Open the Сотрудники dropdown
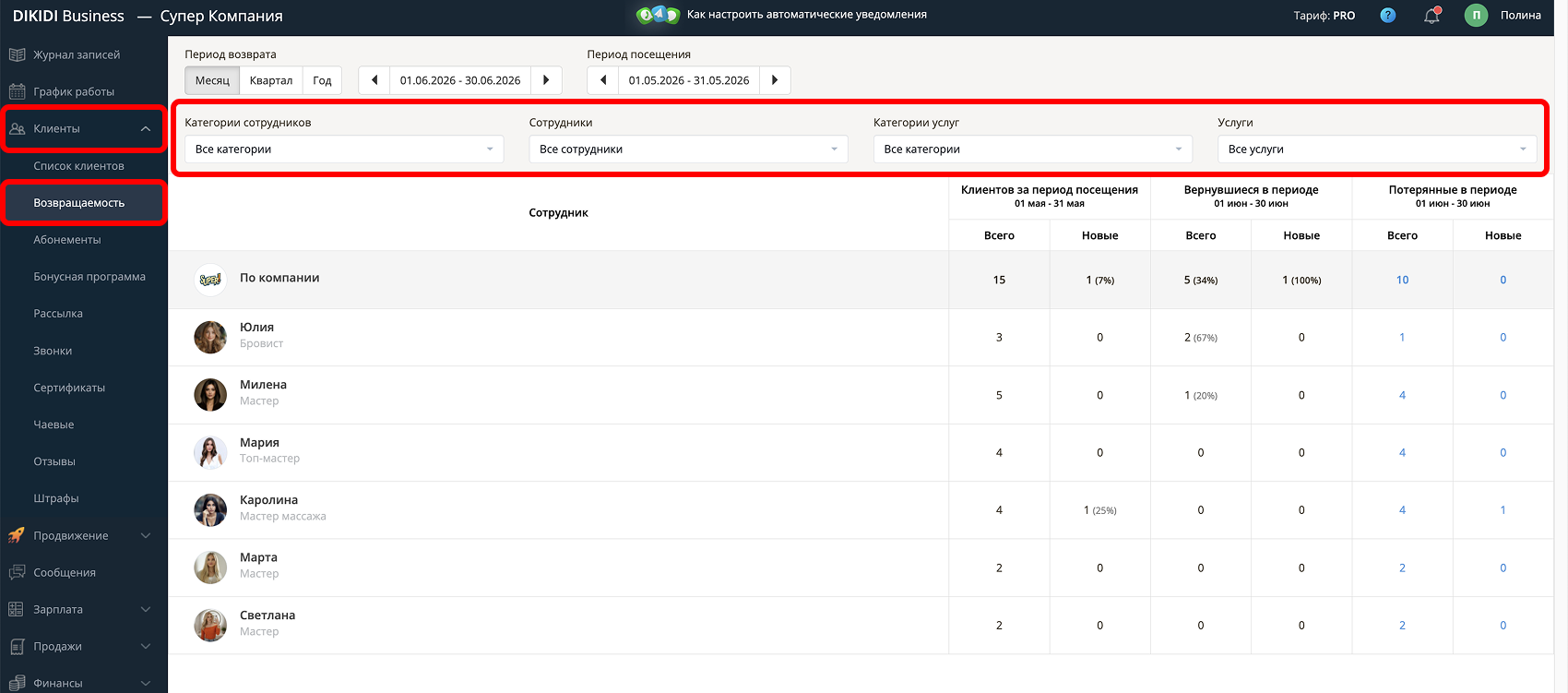Image resolution: width=1568 pixels, height=693 pixels. pyautogui.click(x=688, y=149)
